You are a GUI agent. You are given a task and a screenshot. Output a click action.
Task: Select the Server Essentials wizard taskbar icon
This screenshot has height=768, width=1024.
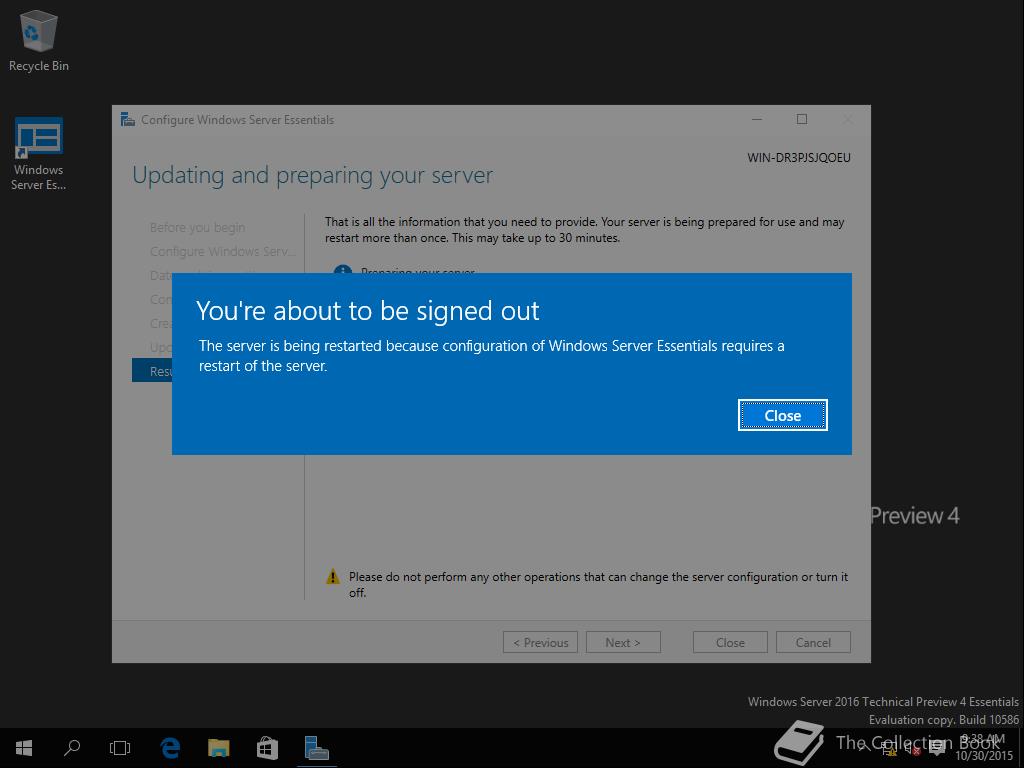(317, 748)
